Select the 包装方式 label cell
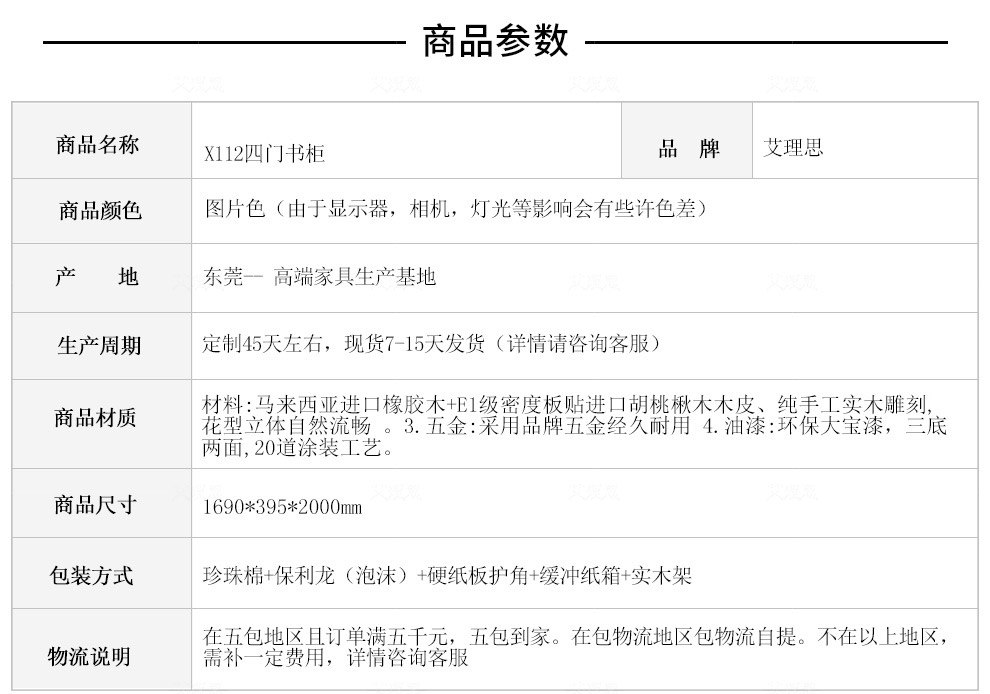 click(x=102, y=573)
